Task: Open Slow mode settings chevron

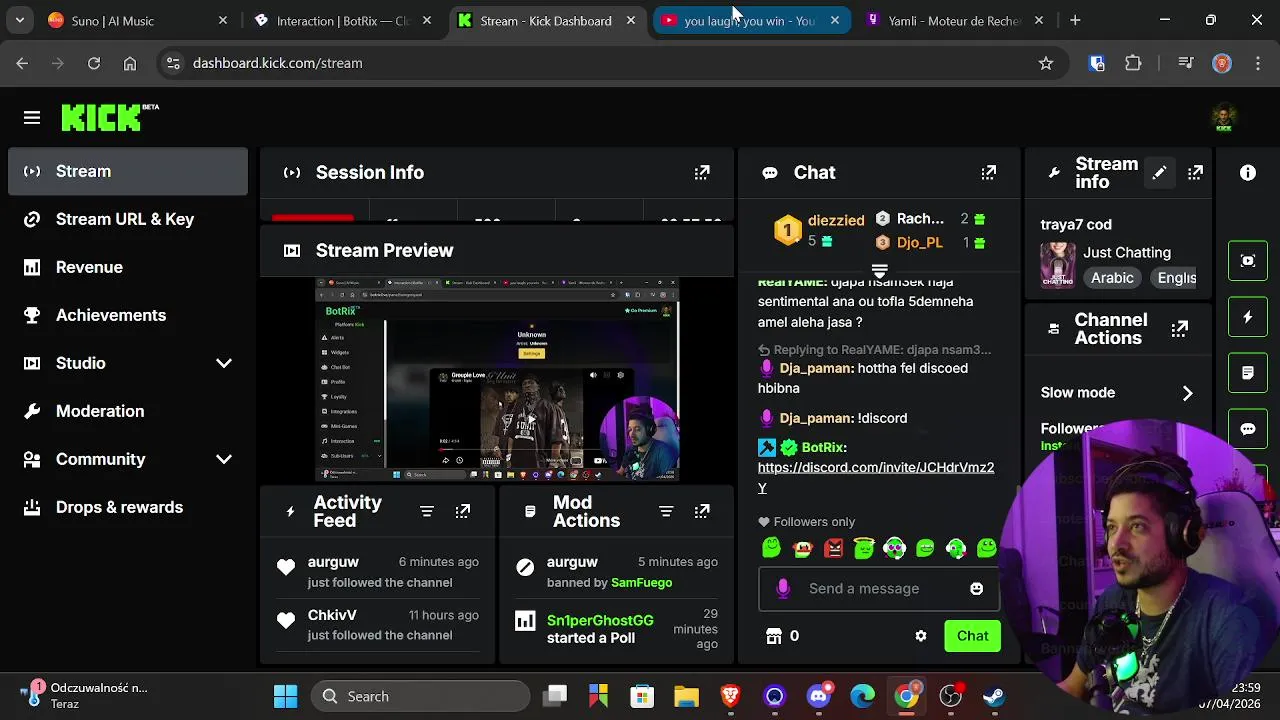Action: [1188, 393]
